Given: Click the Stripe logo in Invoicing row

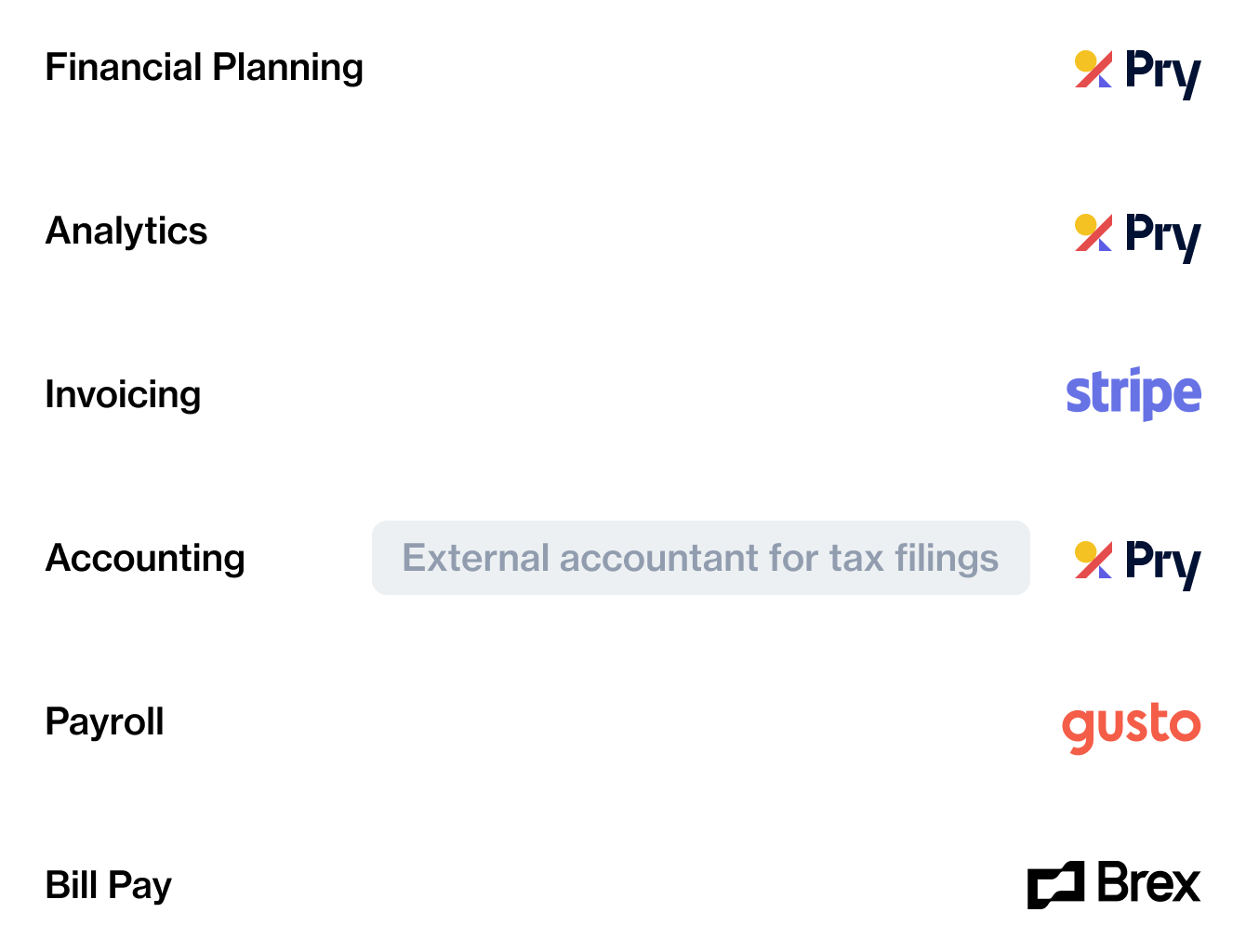Looking at the screenshot, I should click(1133, 394).
